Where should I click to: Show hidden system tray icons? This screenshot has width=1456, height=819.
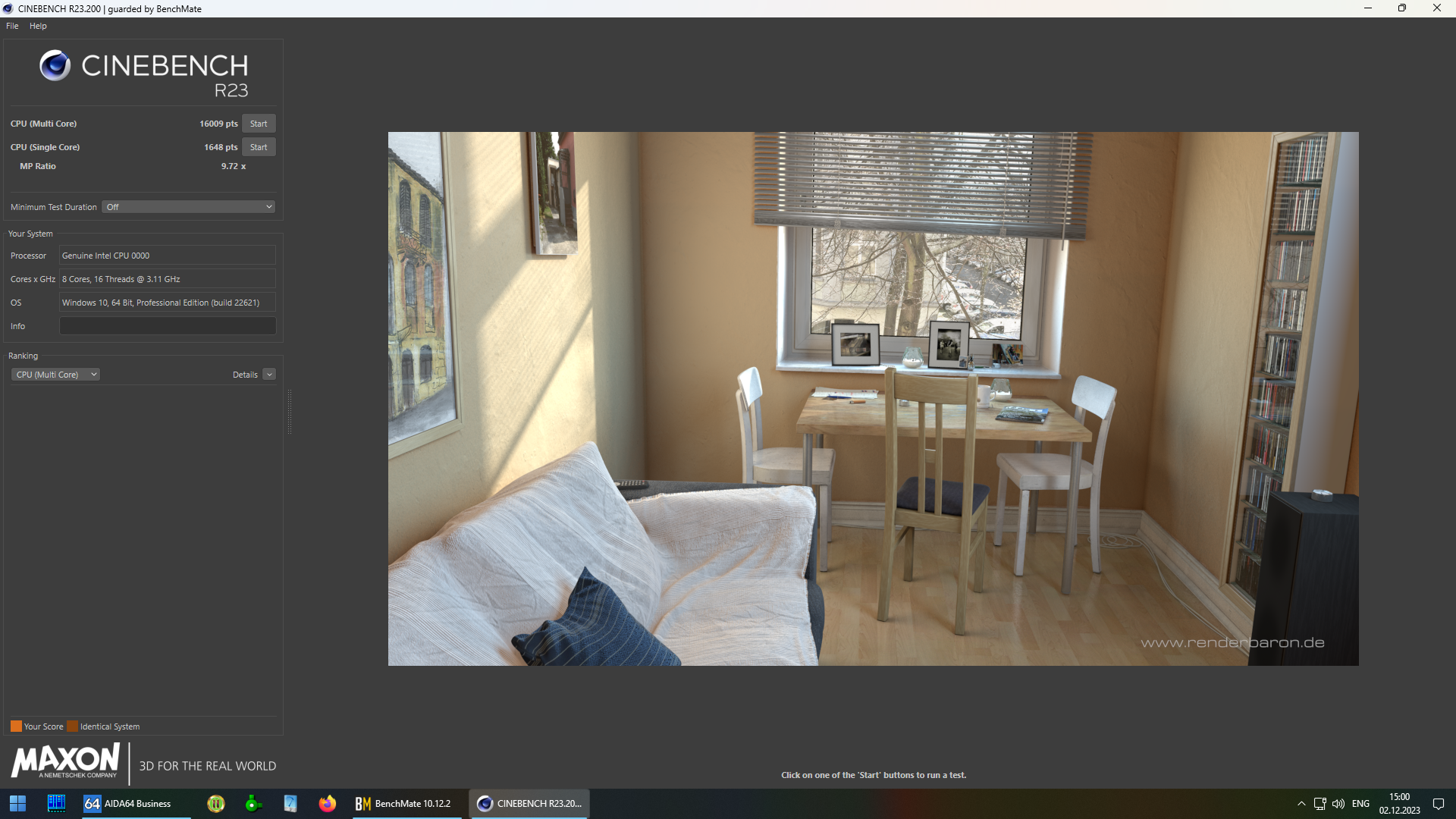point(1301,804)
